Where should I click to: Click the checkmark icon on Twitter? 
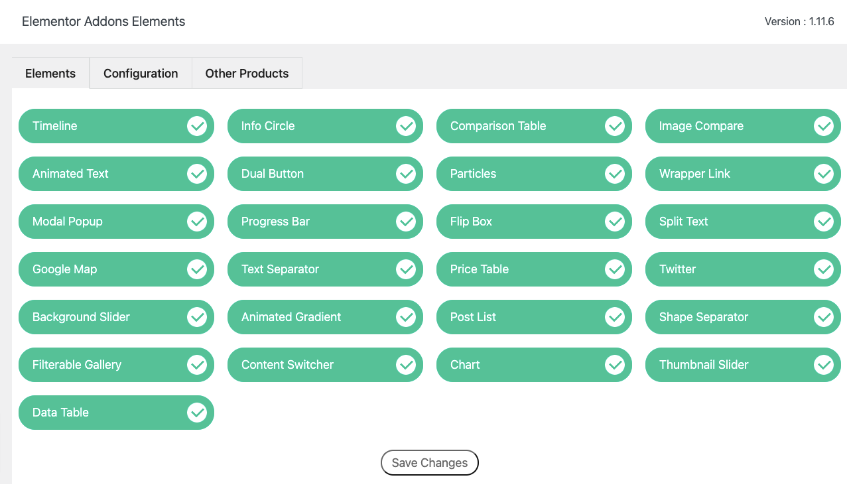pyautogui.click(x=824, y=269)
